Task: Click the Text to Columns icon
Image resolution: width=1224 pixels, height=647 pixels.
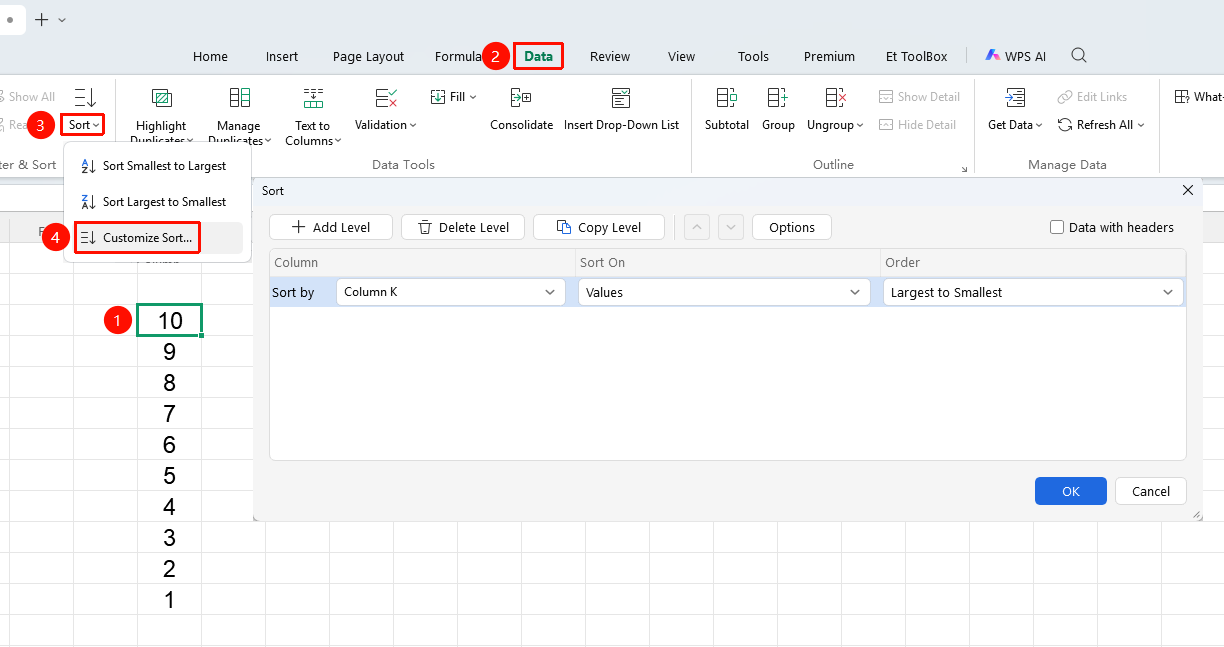Action: tap(313, 98)
